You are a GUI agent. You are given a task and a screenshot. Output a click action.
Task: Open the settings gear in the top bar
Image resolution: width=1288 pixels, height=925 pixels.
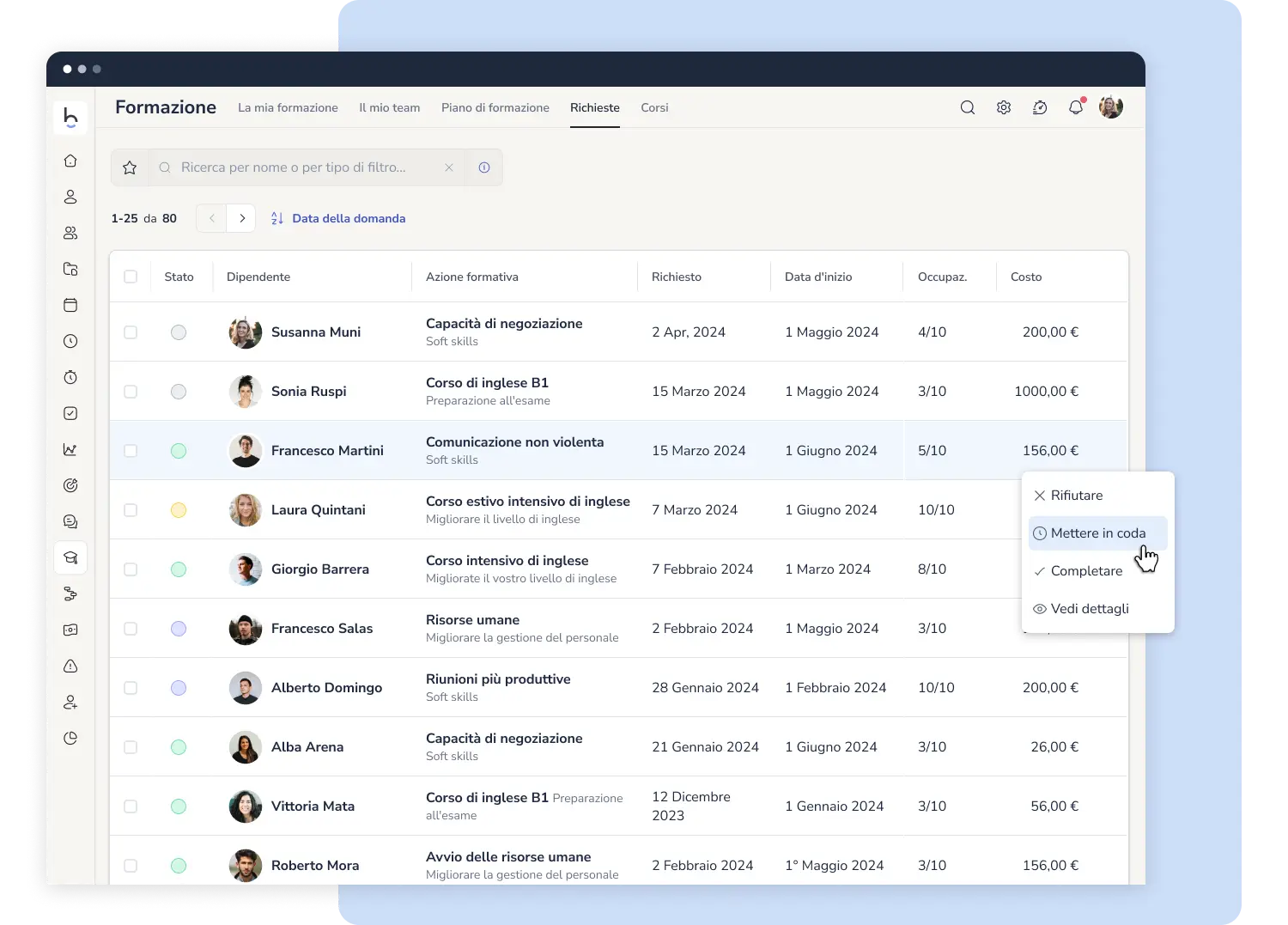pyautogui.click(x=1004, y=107)
